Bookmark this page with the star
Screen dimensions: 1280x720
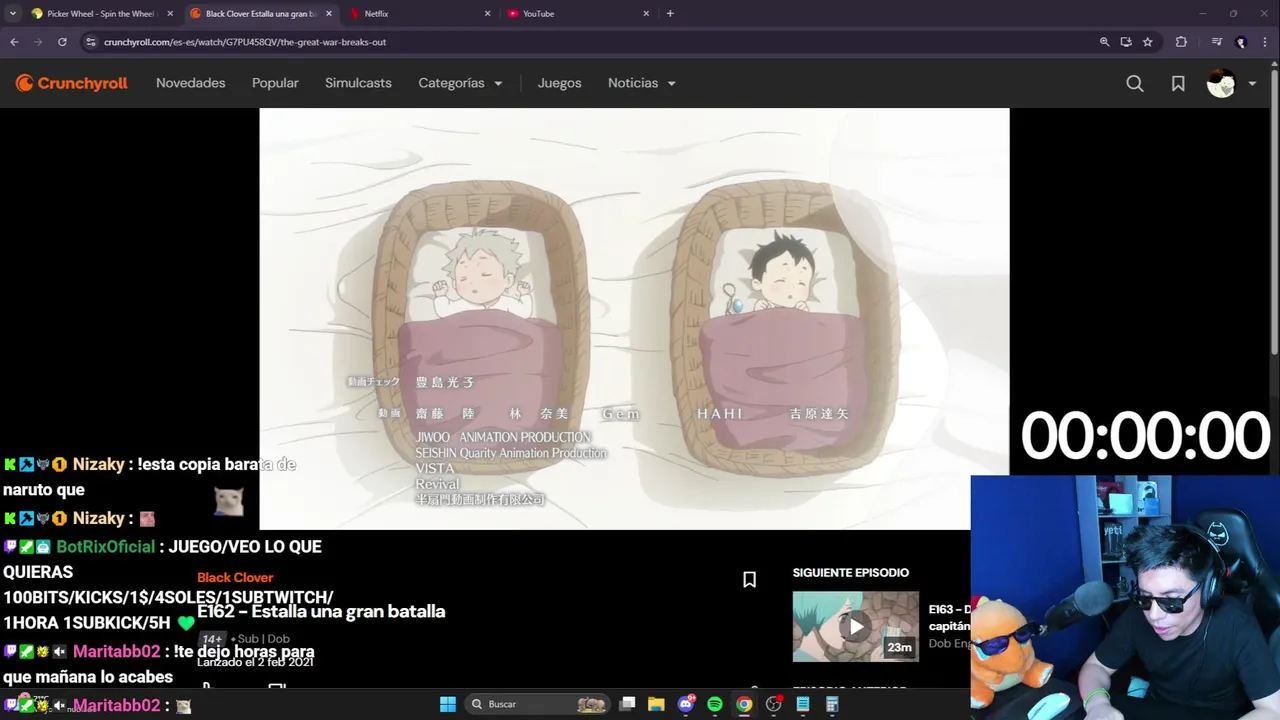1148,42
